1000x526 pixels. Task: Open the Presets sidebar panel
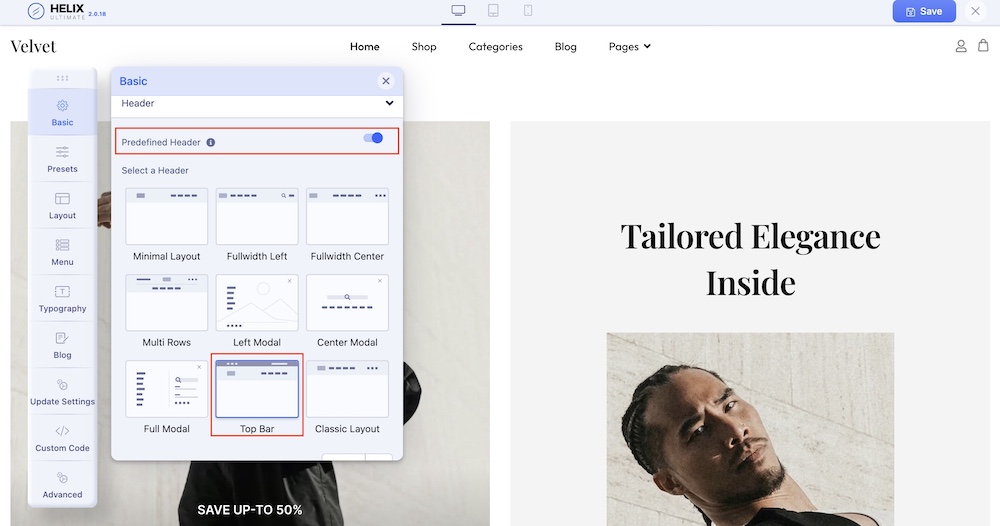pos(62,158)
